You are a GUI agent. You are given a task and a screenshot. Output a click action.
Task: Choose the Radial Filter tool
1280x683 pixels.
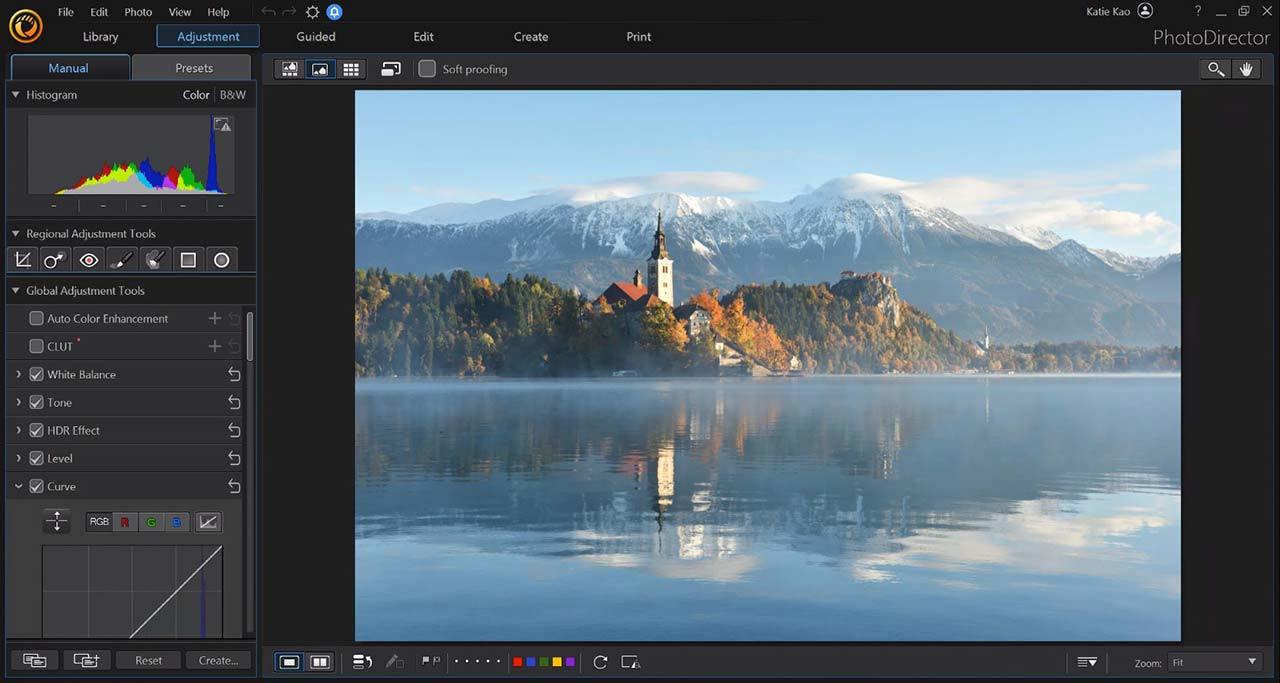[x=221, y=260]
